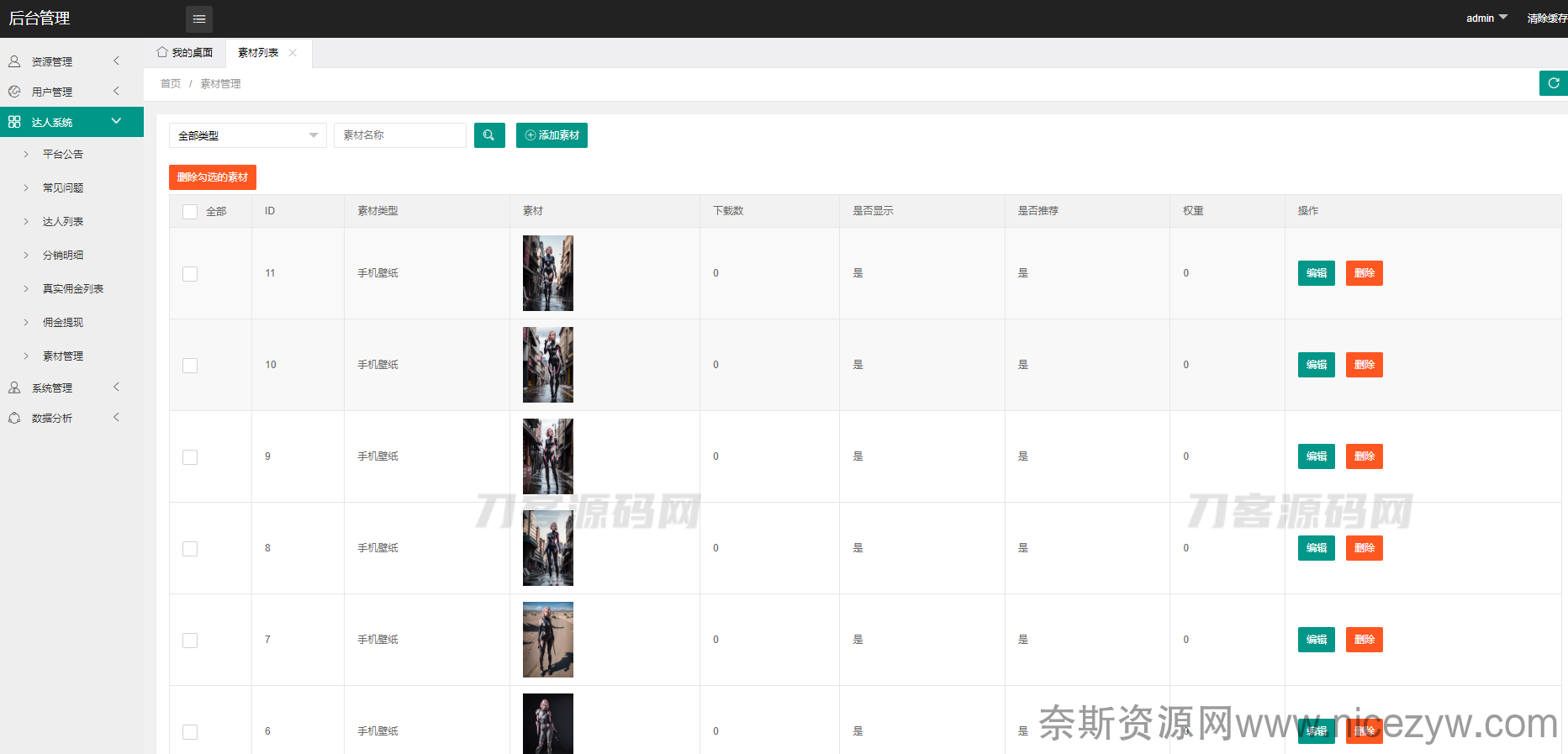Click the 素材名称 search input field

(400, 135)
